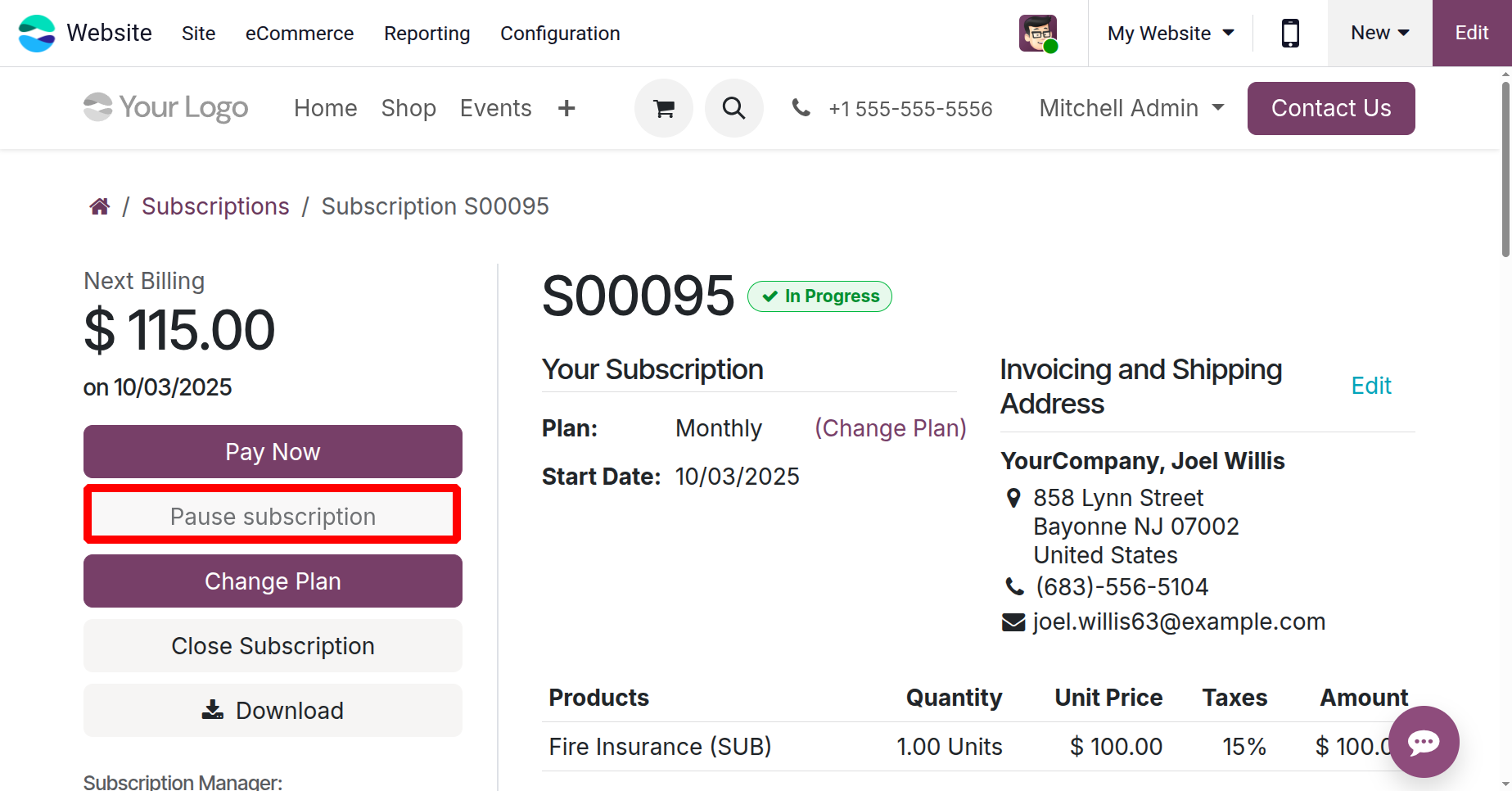The height and width of the screenshot is (791, 1512).
Task: Click the Mitchell Admin avatar icon
Action: click(1038, 34)
